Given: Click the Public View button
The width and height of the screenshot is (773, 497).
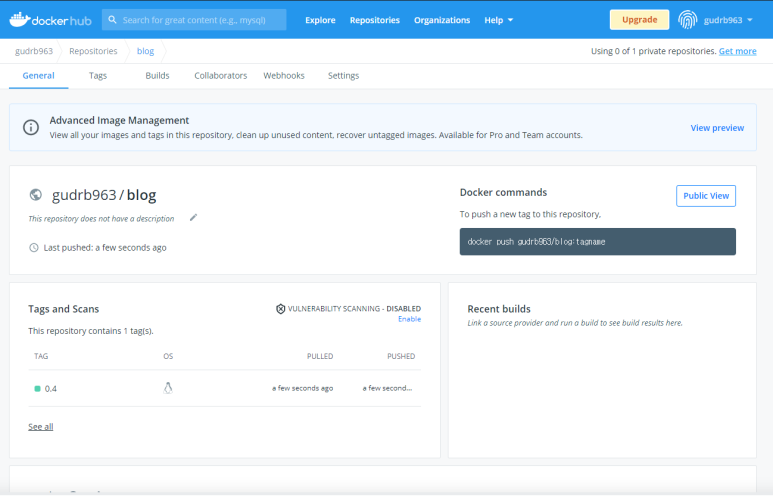Looking at the screenshot, I should coord(706,196).
